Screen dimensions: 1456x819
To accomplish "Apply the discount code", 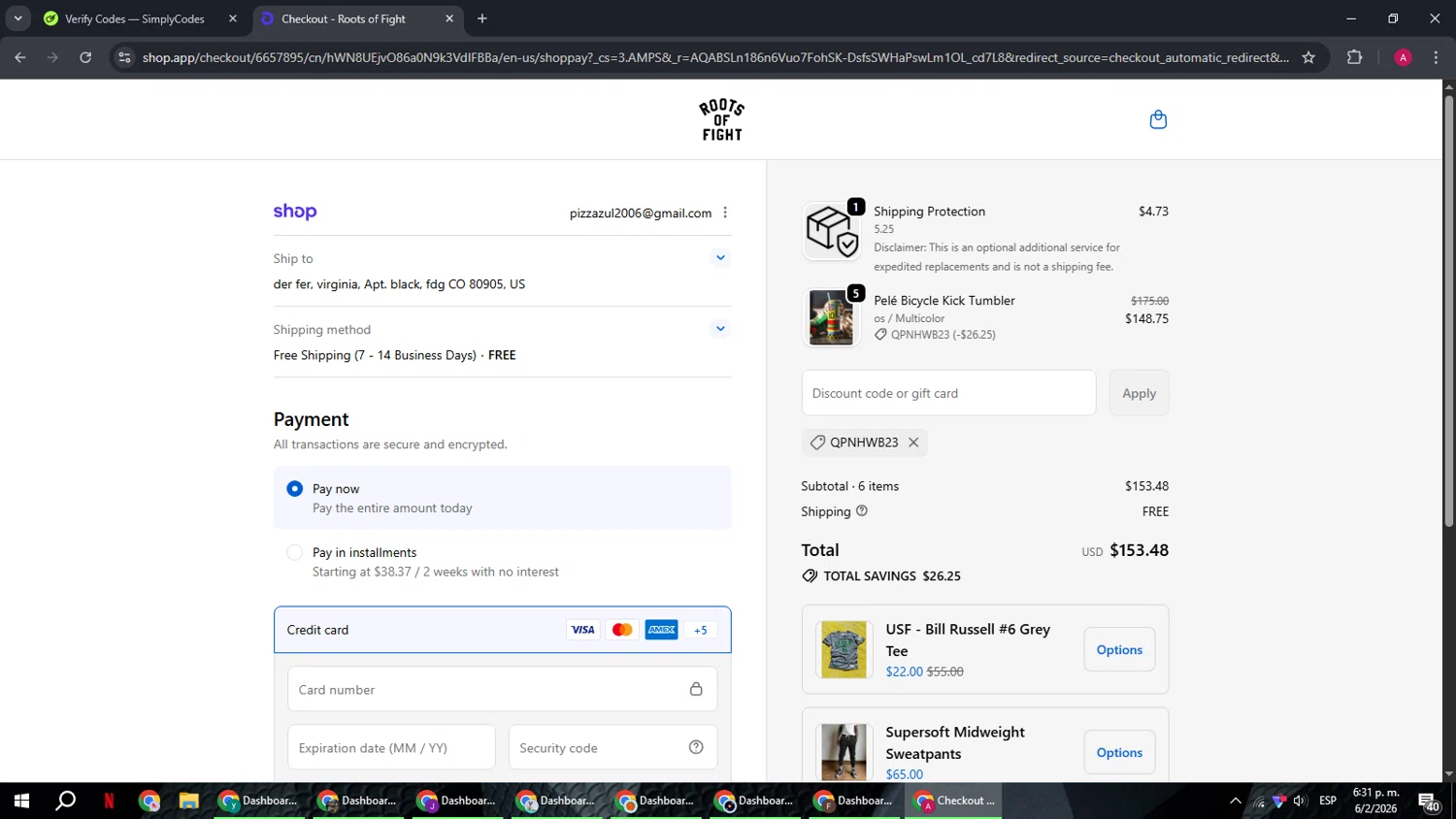I will pos(1139,393).
